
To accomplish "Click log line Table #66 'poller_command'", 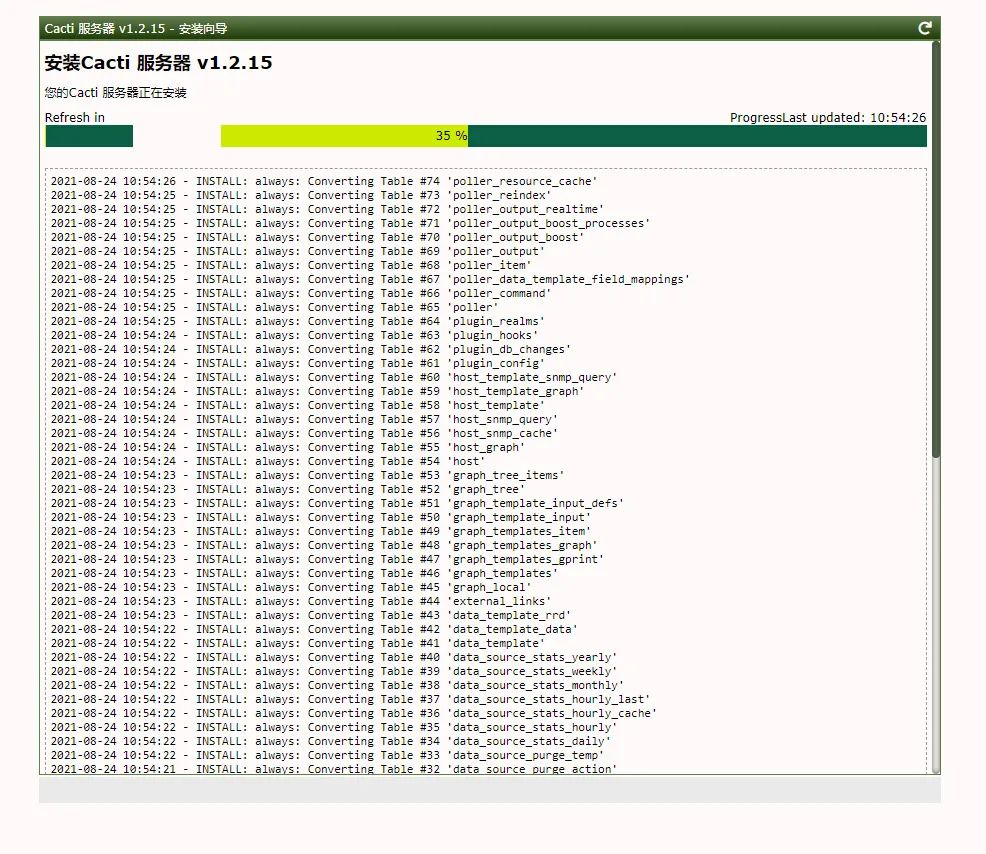I will pos(301,293).
